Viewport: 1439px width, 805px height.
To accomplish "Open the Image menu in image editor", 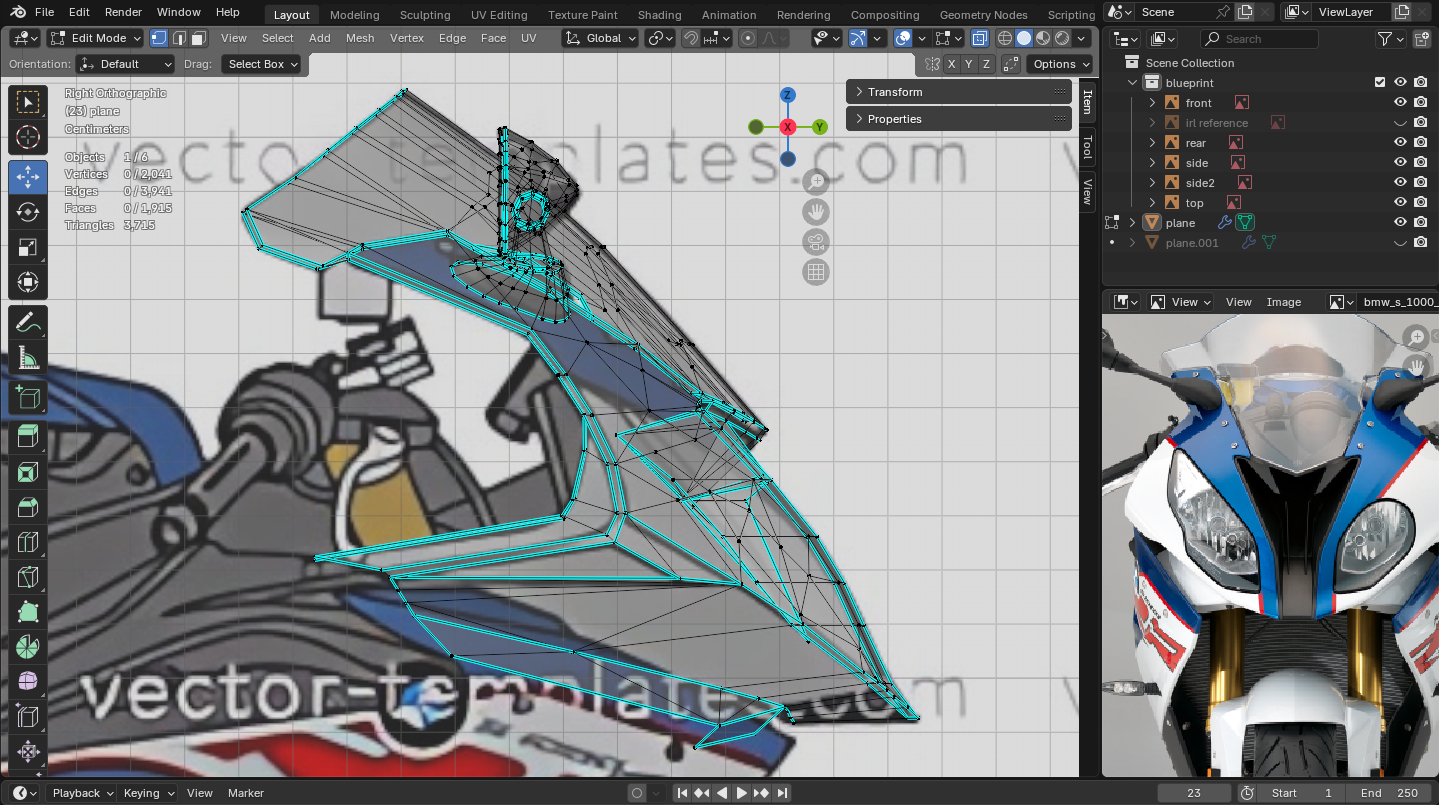I will (1284, 302).
